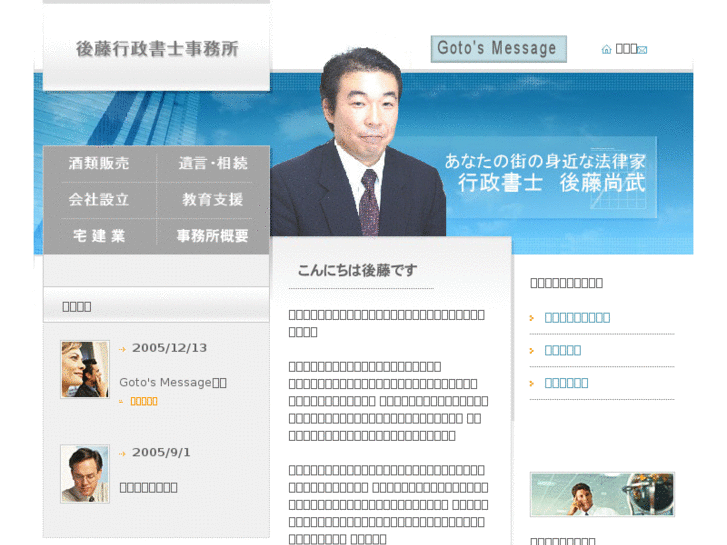This screenshot has height=545, width=727.
Task: Click the mail envelope icon
Action: click(x=643, y=49)
